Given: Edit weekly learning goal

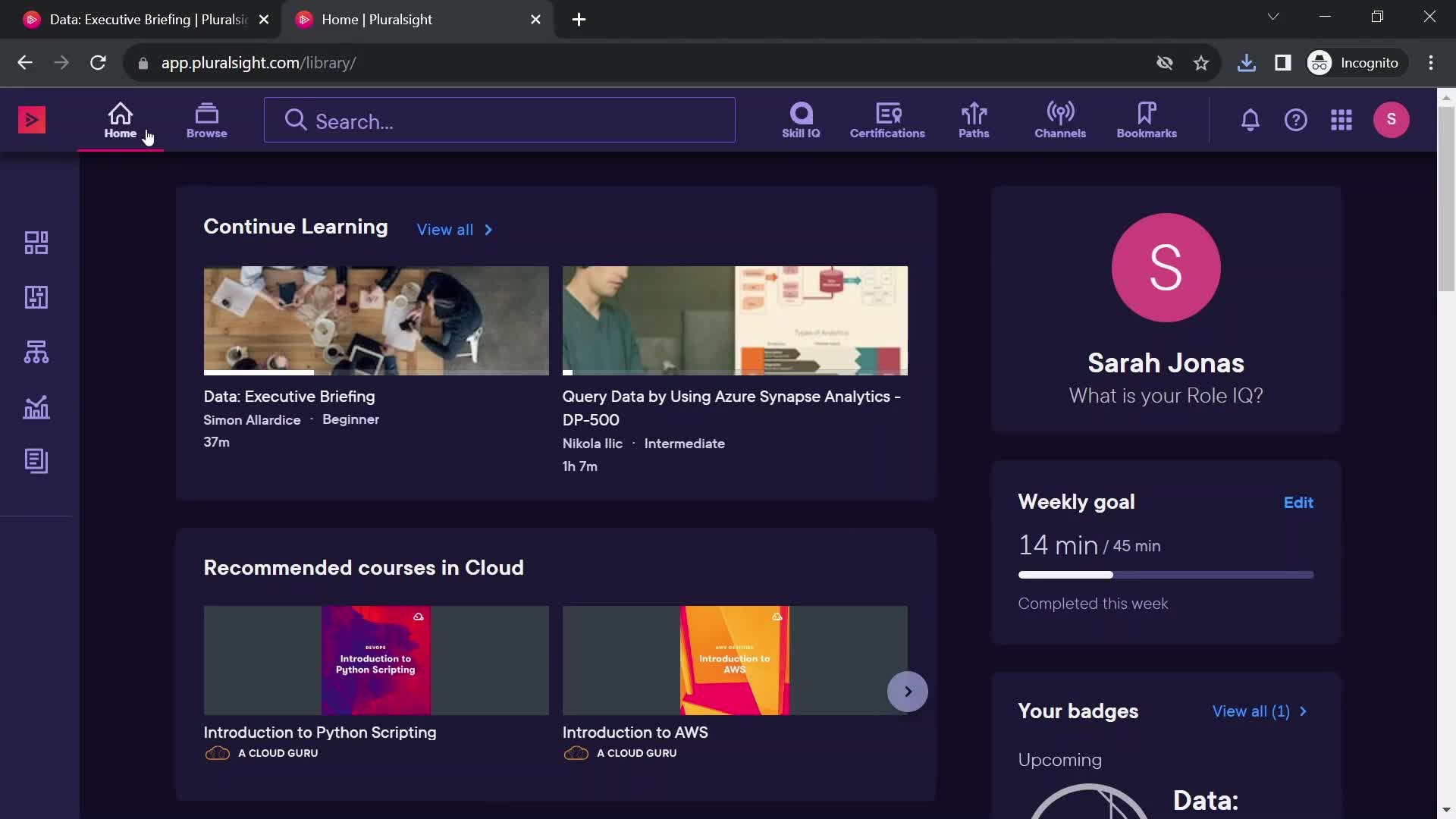Looking at the screenshot, I should (1299, 502).
